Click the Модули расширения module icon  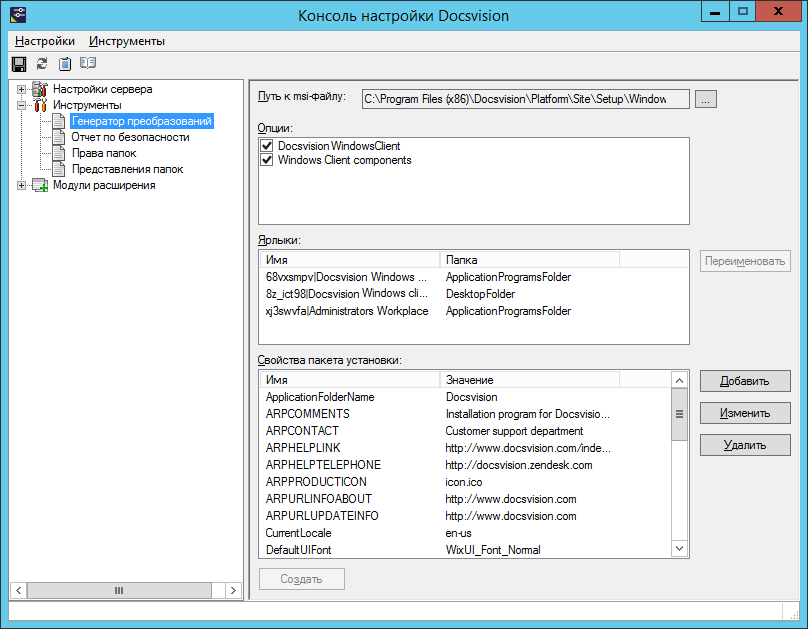coord(40,185)
